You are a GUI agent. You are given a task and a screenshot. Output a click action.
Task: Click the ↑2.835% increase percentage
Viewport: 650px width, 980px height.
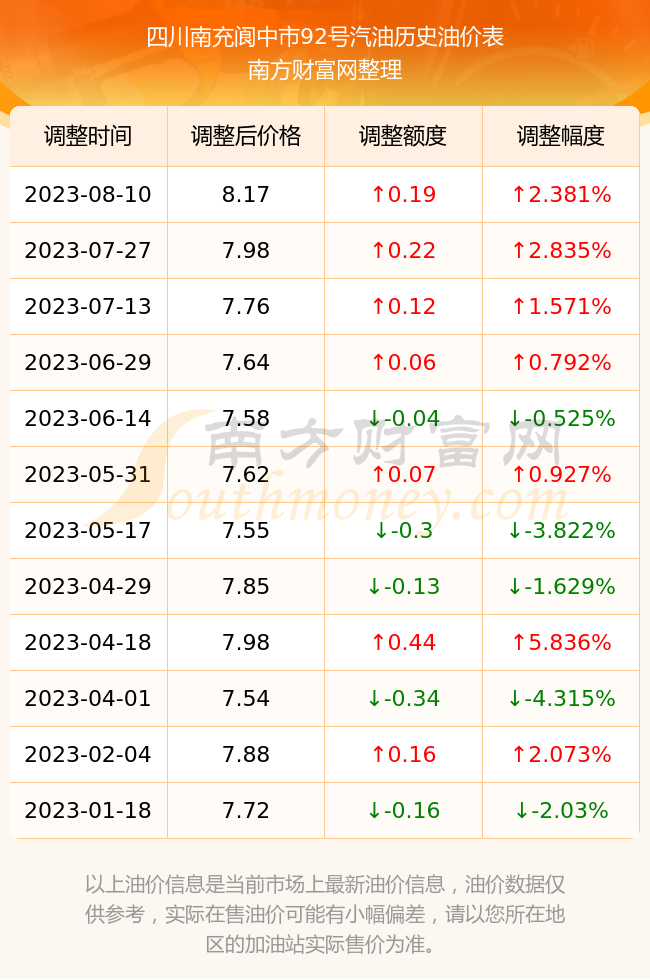pyautogui.click(x=561, y=251)
